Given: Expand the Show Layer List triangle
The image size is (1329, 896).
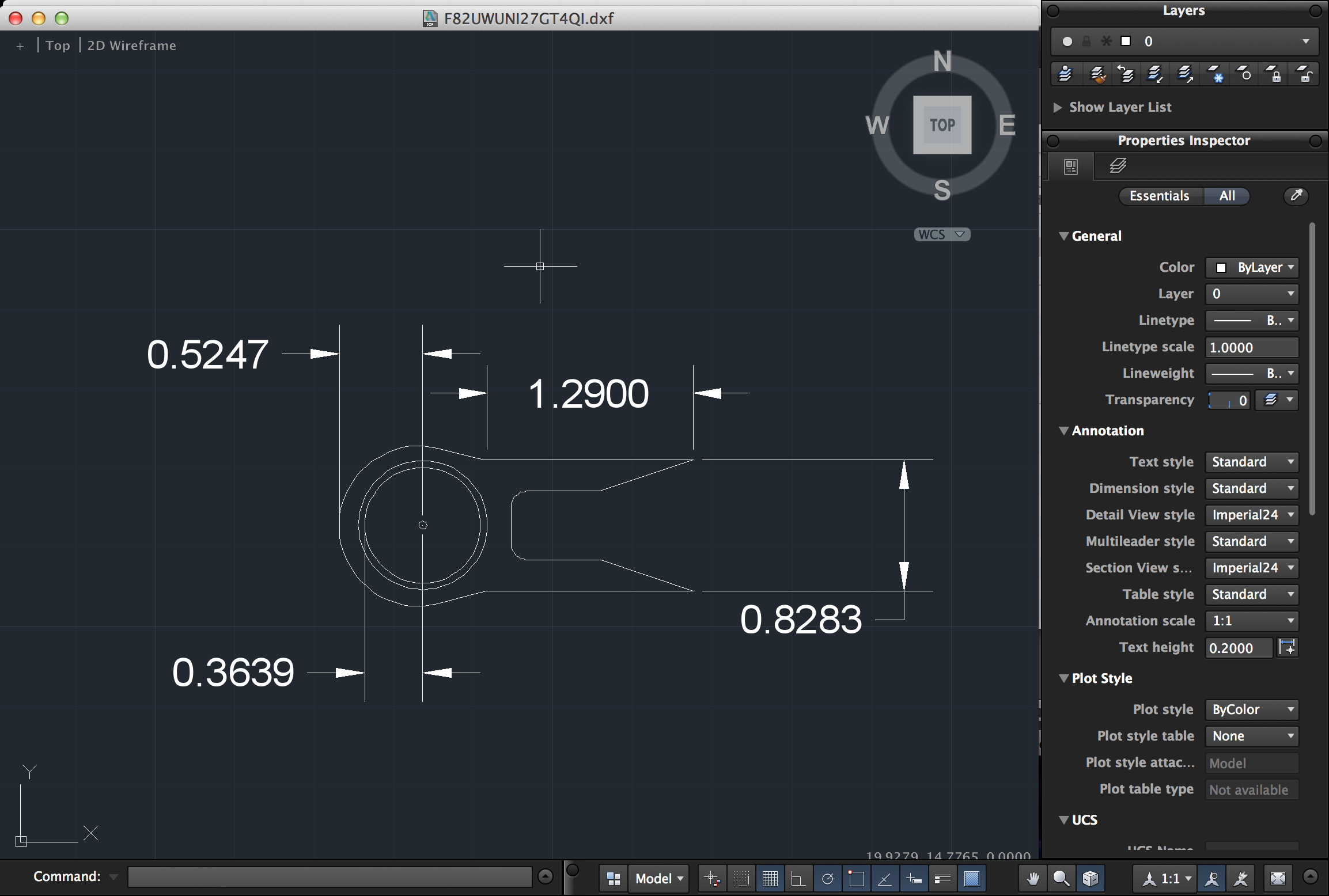Looking at the screenshot, I should coord(1058,107).
